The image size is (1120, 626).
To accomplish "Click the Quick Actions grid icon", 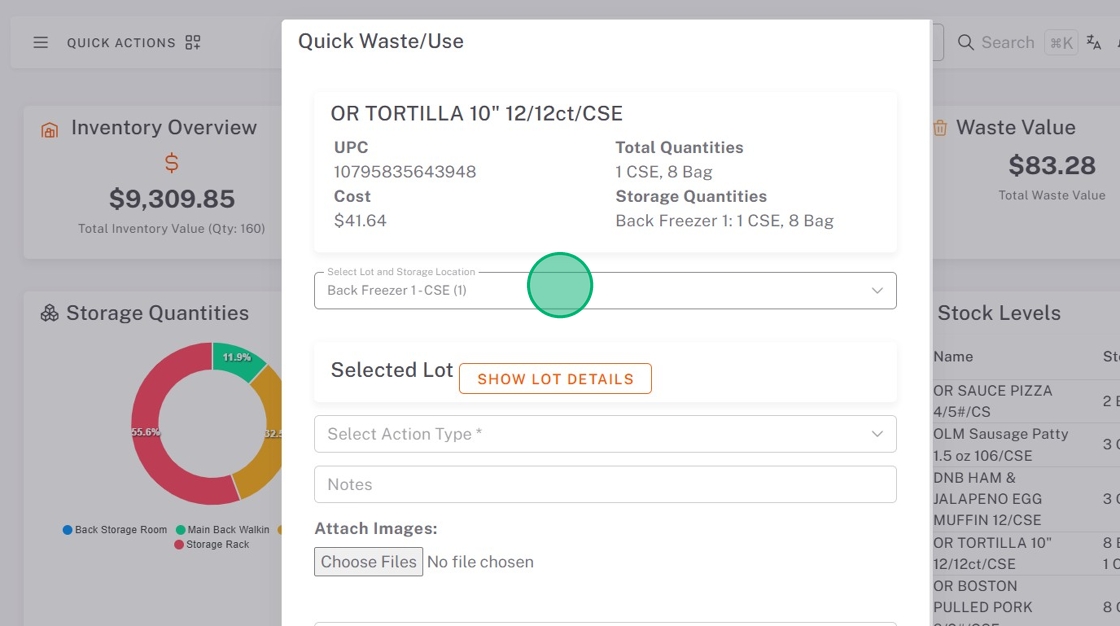I will click(x=193, y=43).
